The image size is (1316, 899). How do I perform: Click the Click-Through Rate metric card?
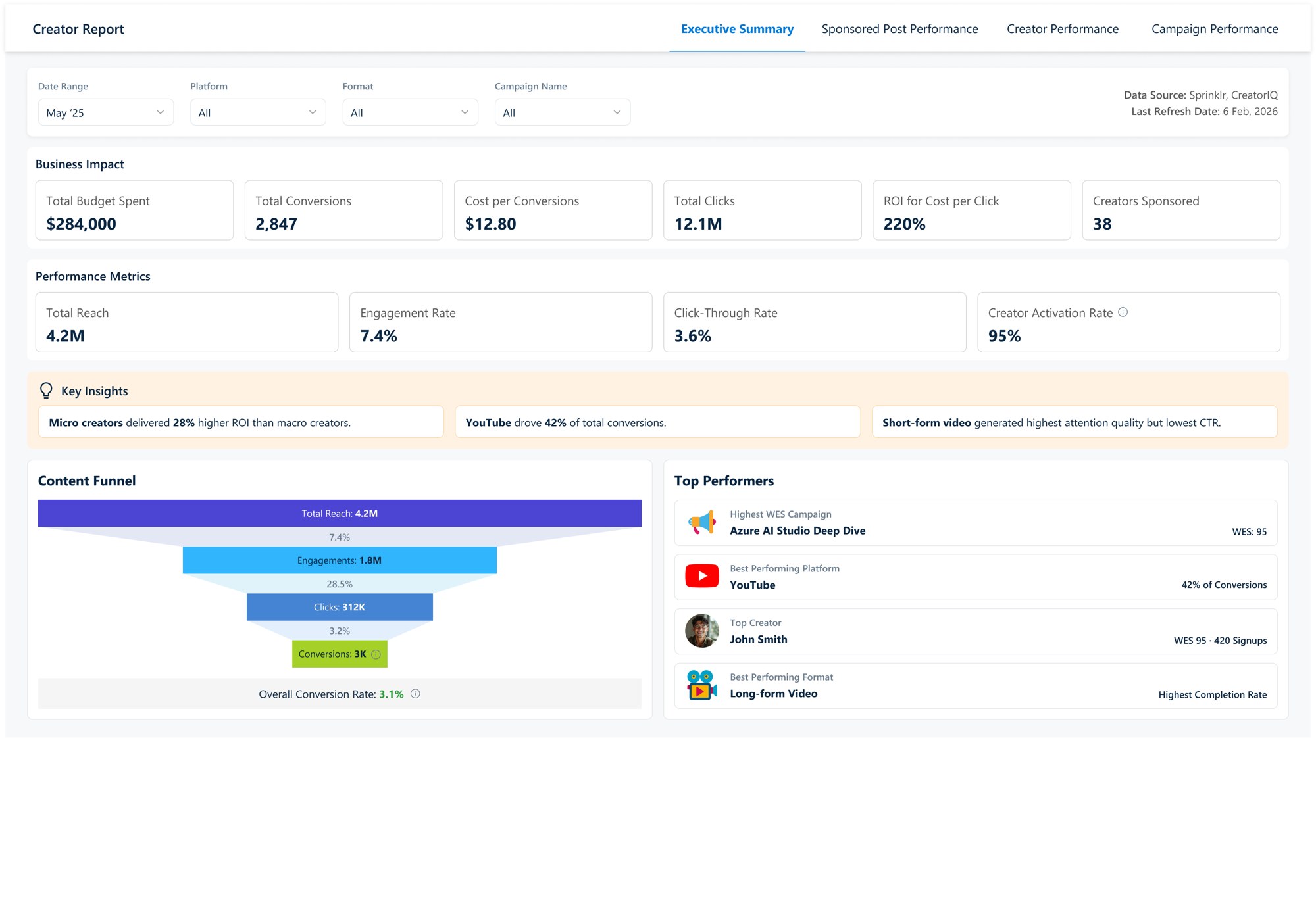(x=815, y=322)
